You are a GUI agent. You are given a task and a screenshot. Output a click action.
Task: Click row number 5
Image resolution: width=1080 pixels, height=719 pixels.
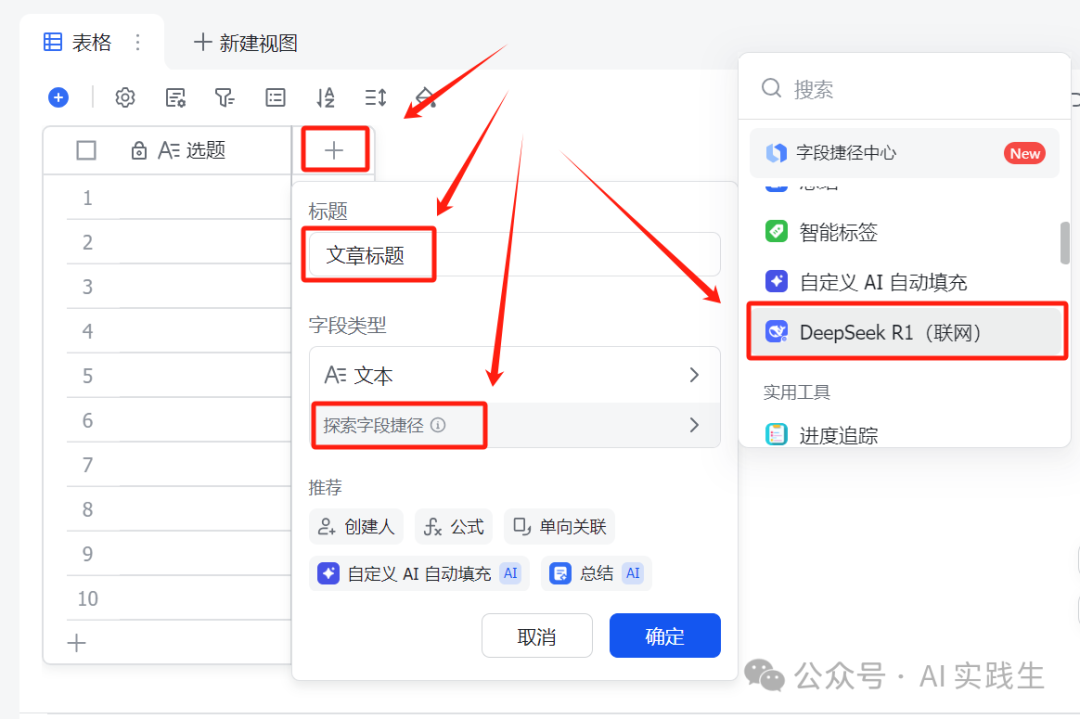[87, 376]
